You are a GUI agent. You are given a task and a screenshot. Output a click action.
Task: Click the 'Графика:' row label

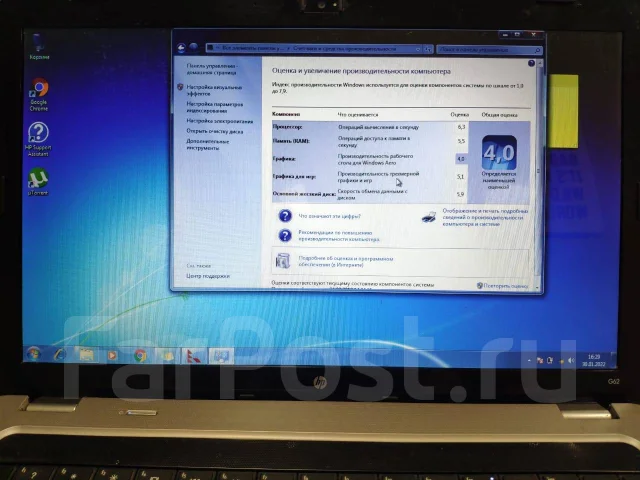click(x=284, y=159)
